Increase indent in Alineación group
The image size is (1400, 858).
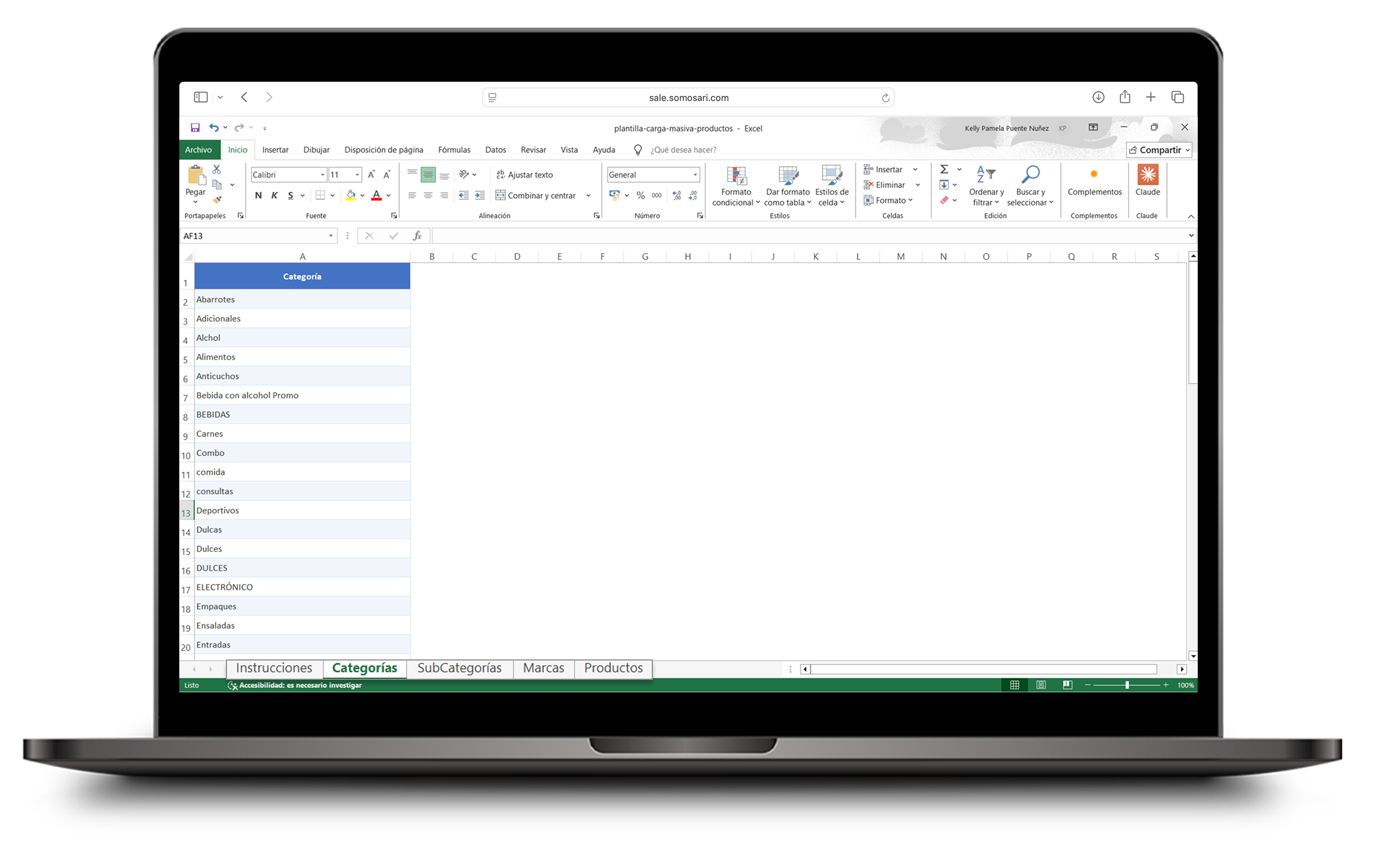coord(481,196)
